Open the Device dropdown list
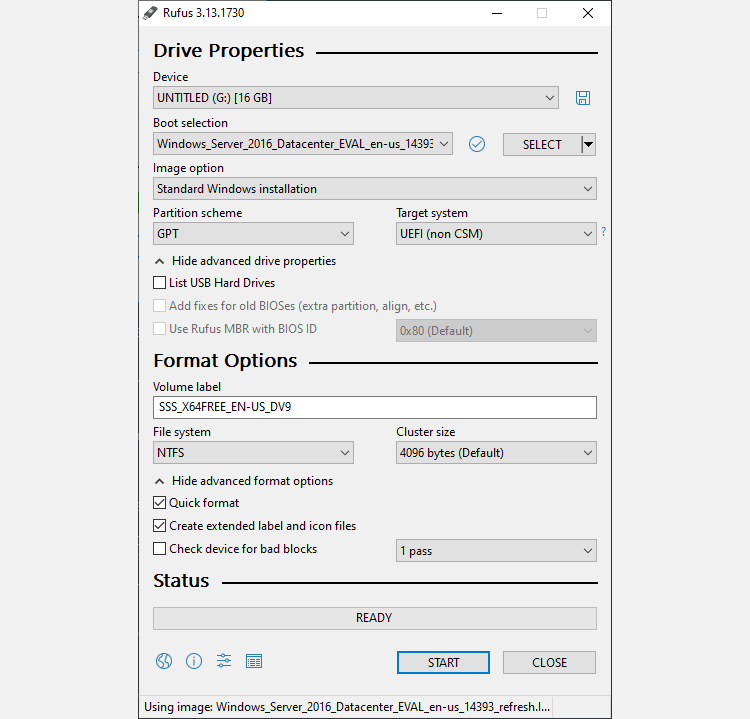 click(x=355, y=98)
